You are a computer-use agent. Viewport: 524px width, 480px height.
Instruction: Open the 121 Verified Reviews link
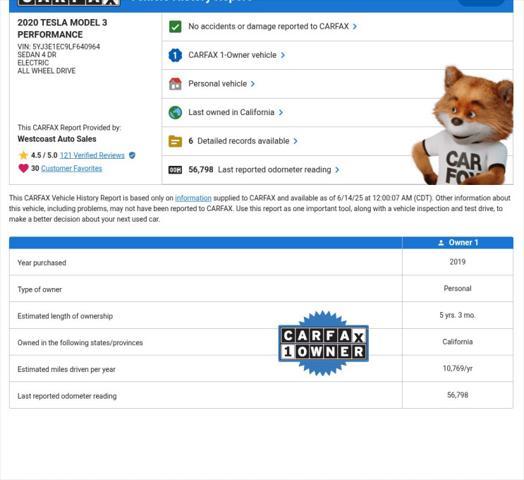pos(92,155)
